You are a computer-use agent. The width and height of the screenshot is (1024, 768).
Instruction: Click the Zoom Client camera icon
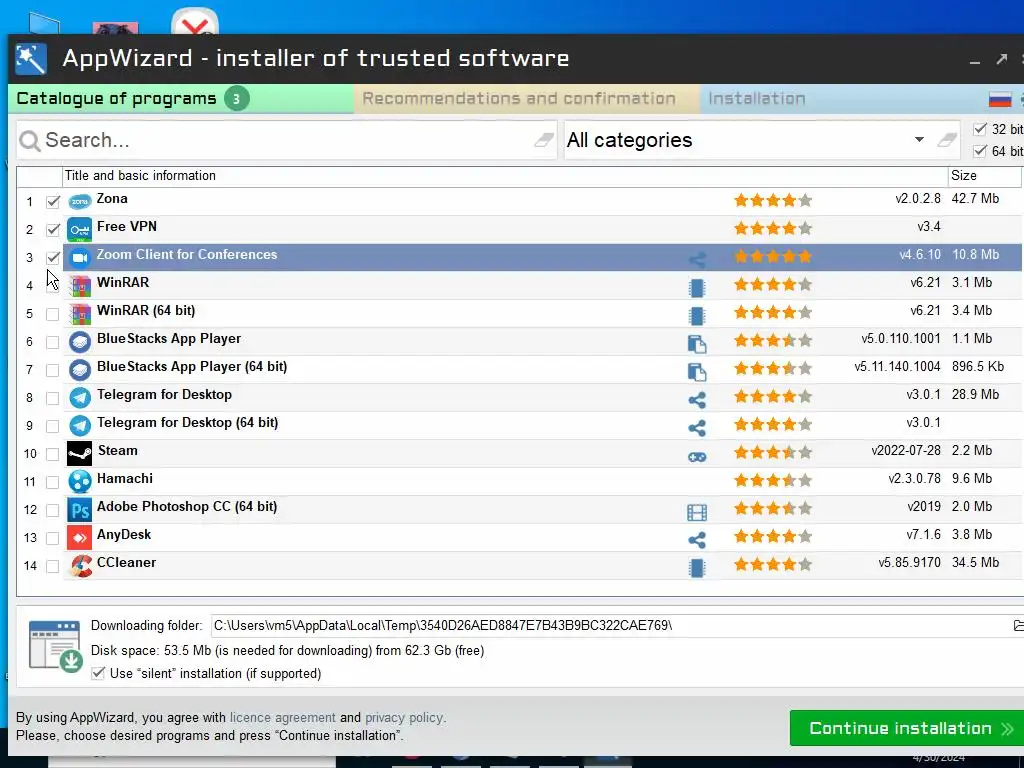80,258
